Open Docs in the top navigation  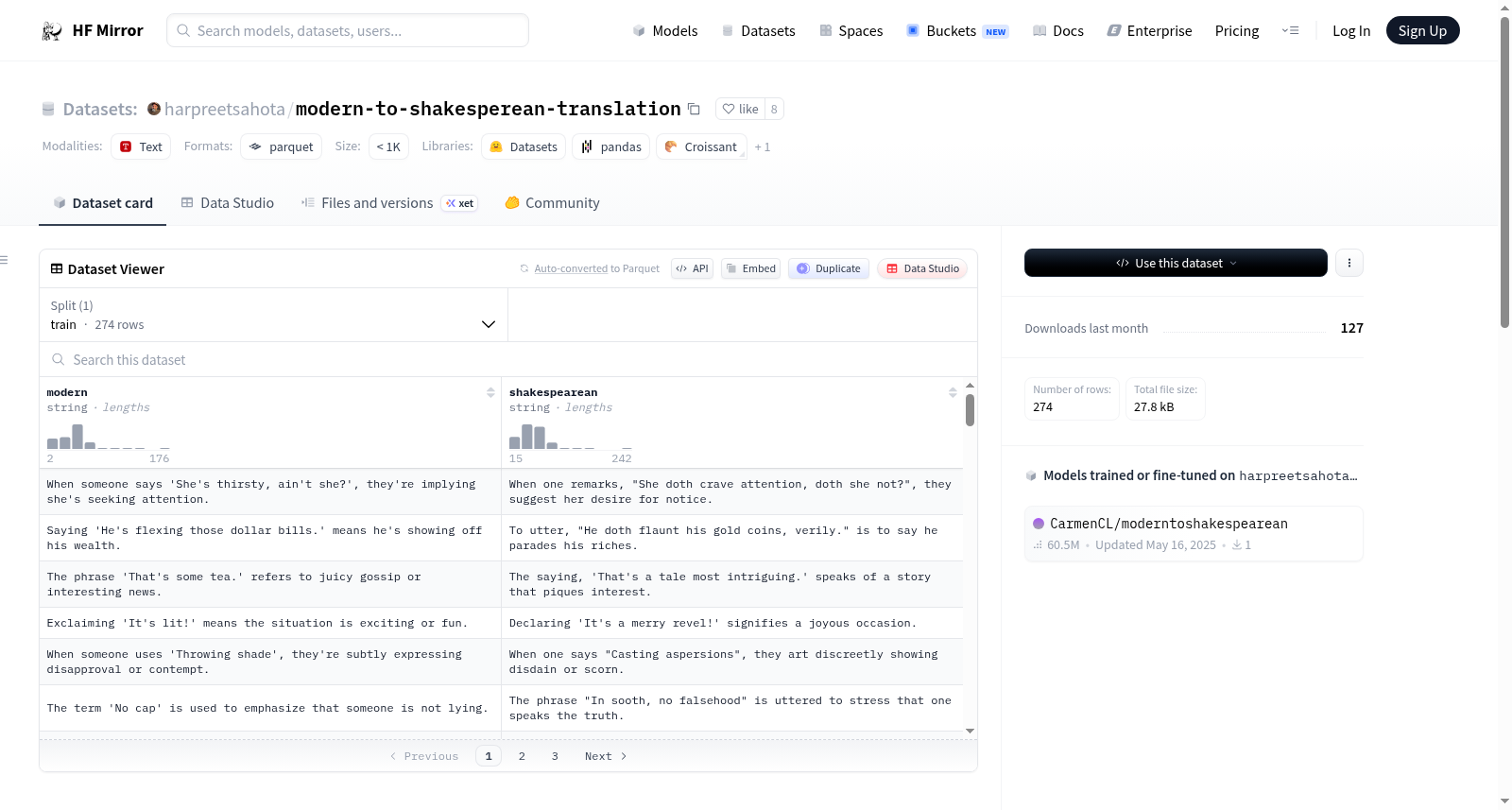tap(1058, 31)
